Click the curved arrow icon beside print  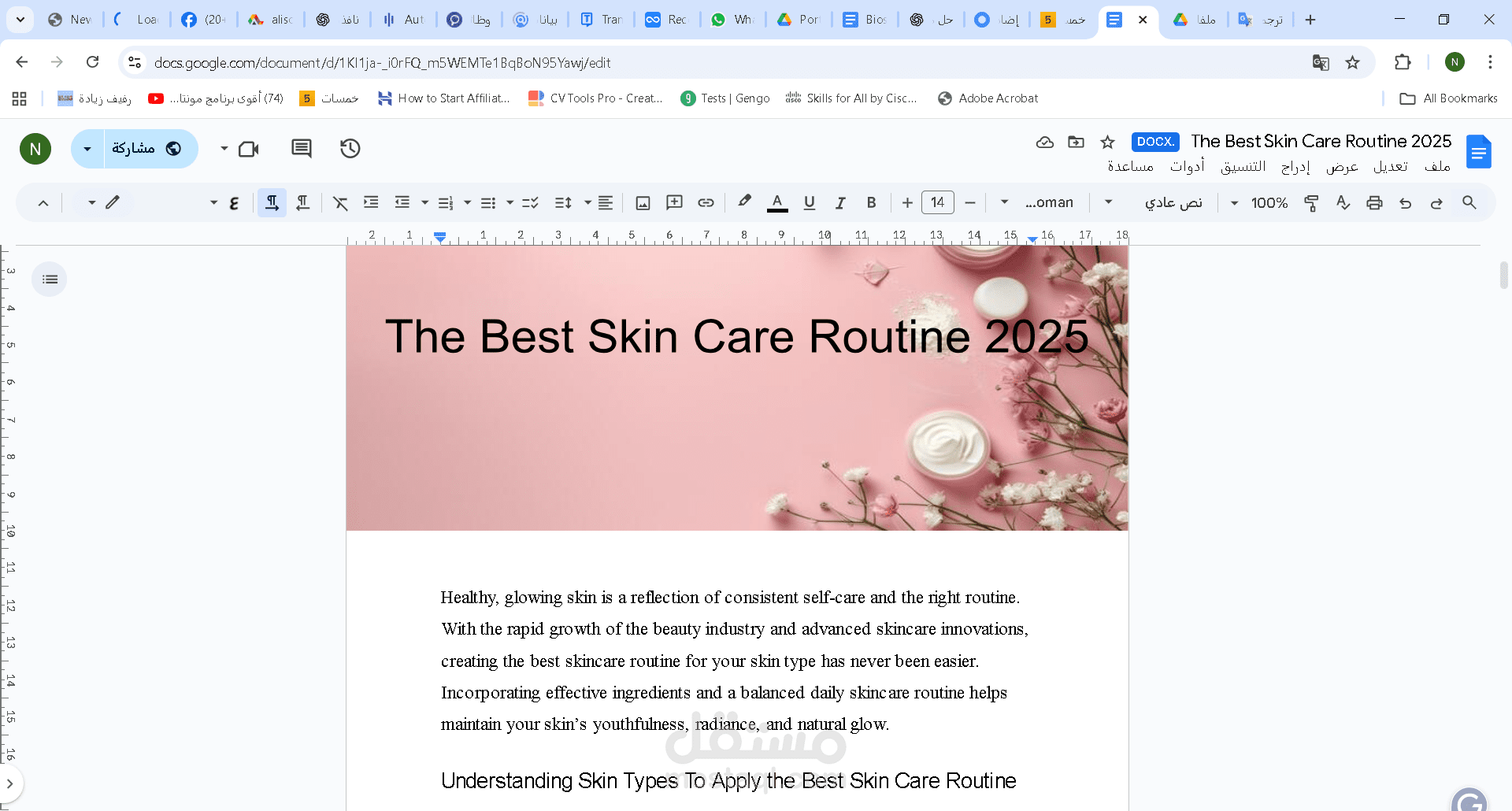tap(1406, 202)
